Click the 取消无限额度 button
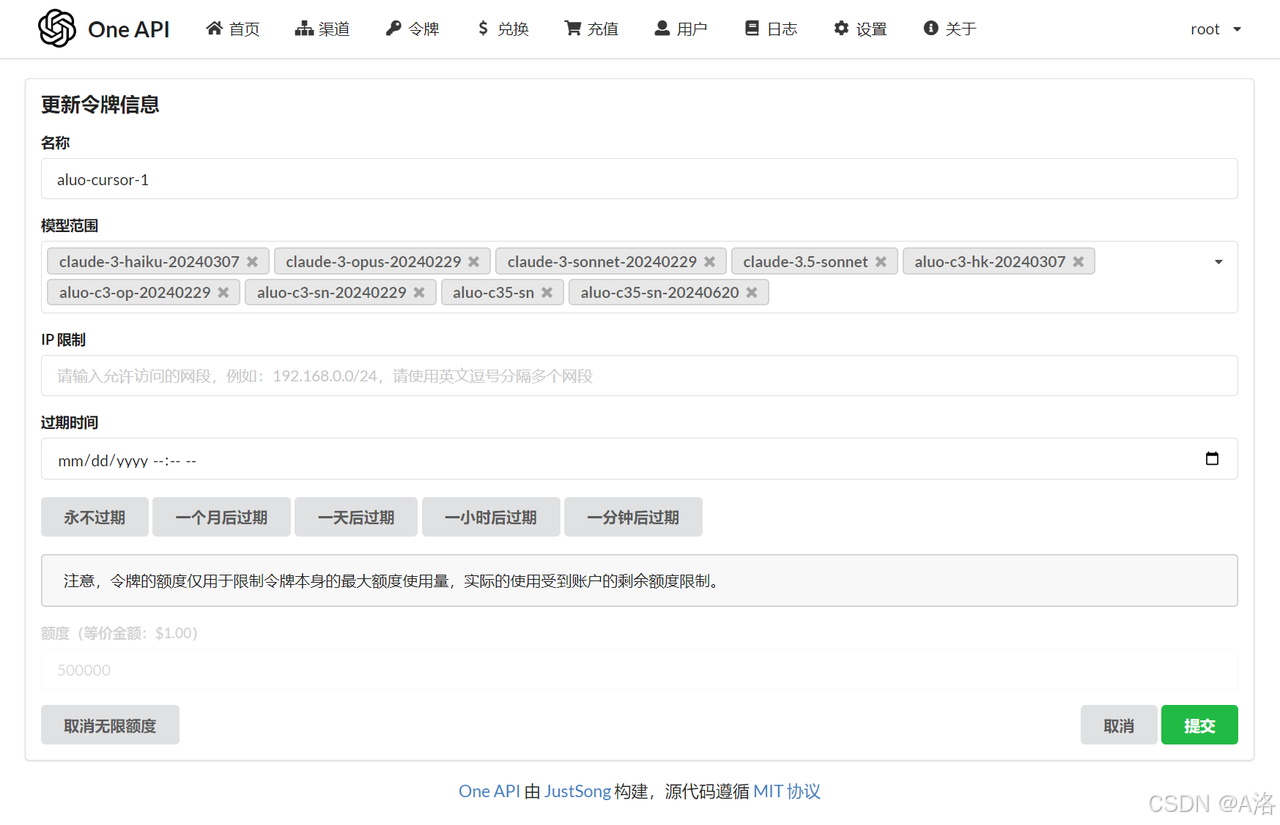This screenshot has height=825, width=1280. [110, 725]
